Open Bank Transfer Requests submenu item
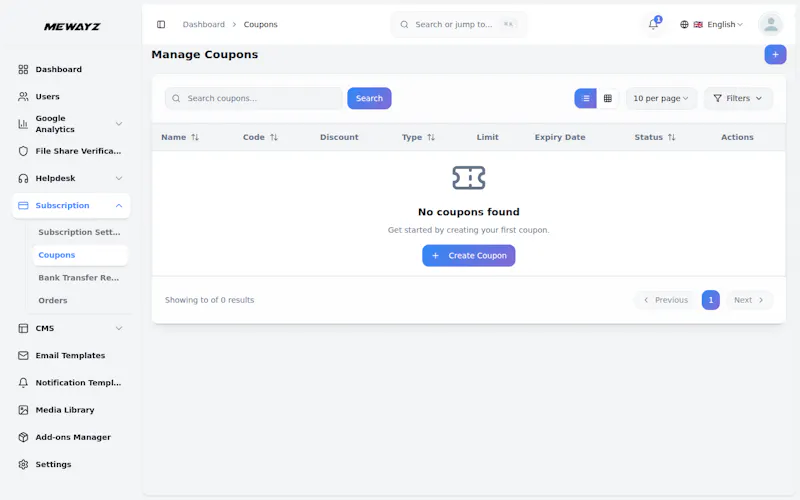 coord(79,278)
